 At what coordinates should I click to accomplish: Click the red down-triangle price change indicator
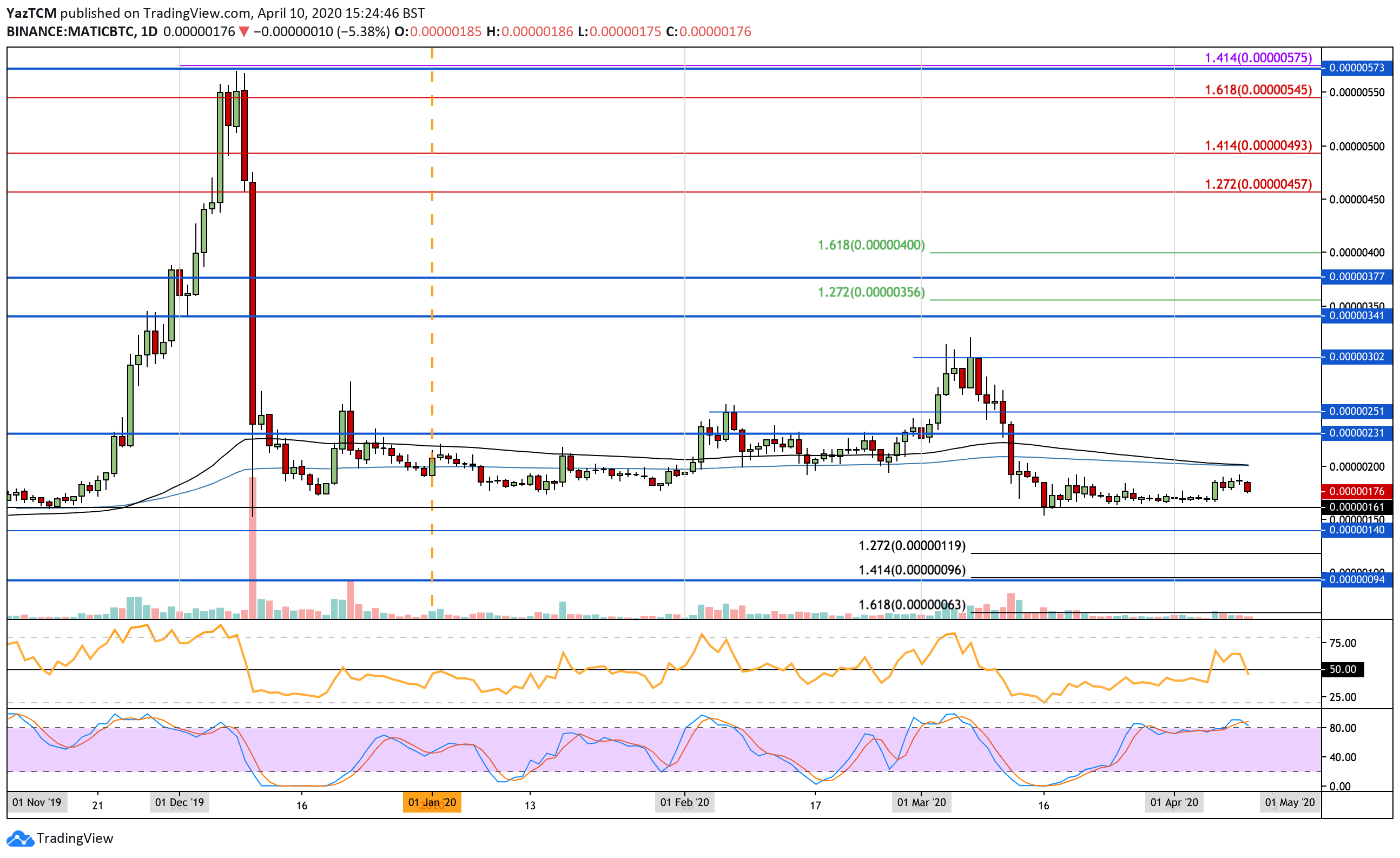click(x=244, y=32)
